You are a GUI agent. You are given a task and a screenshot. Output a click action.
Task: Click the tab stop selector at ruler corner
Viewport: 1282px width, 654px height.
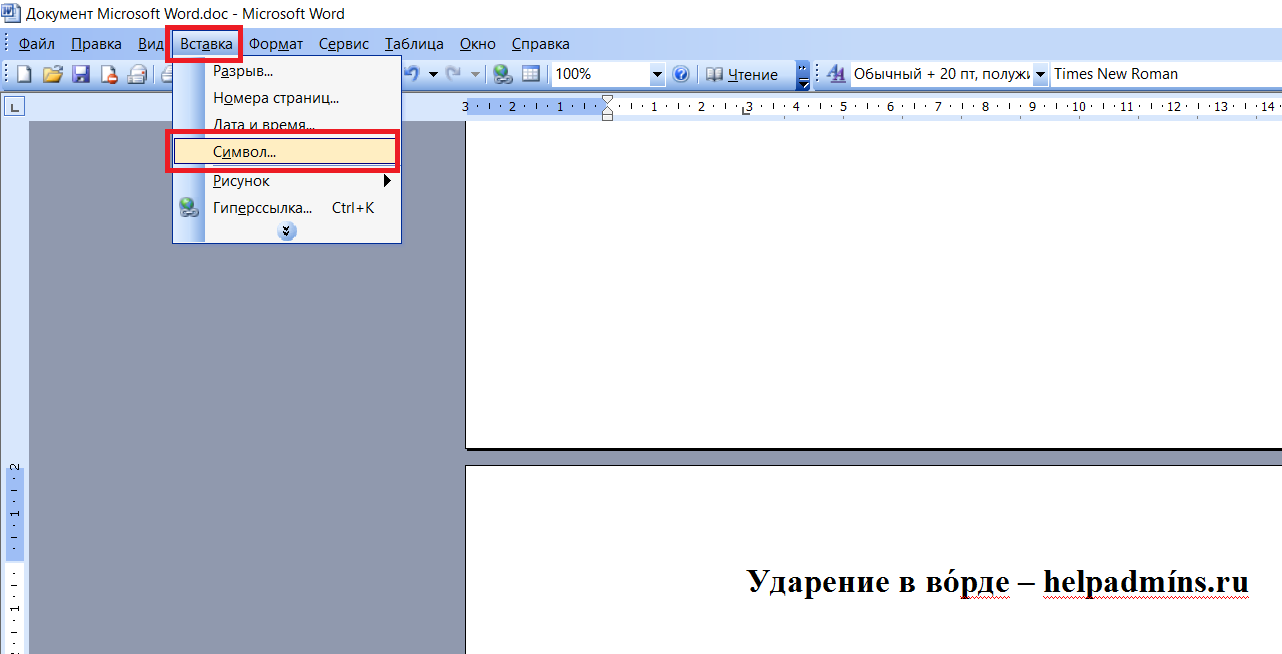pos(14,107)
